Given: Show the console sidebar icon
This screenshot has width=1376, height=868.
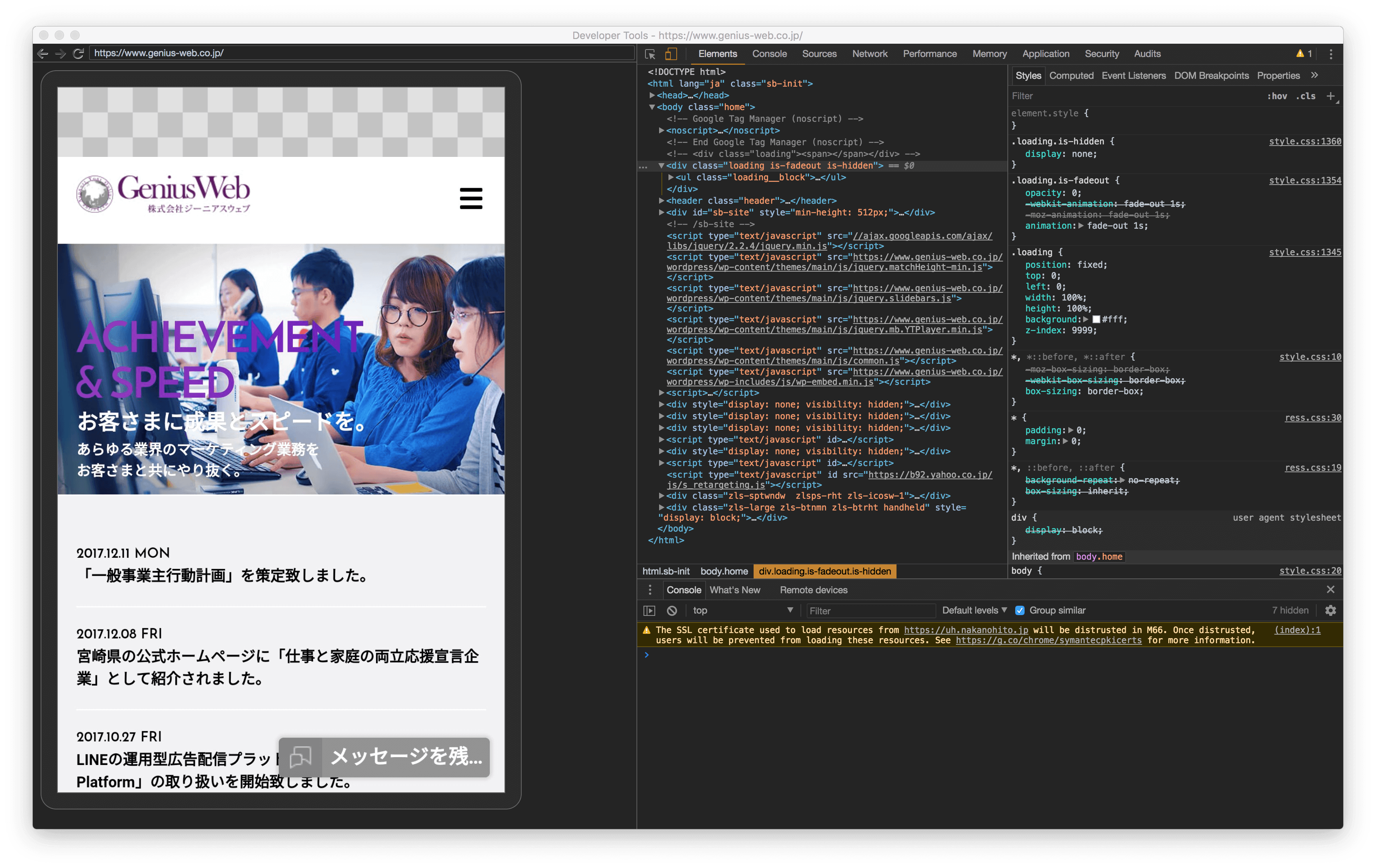Looking at the screenshot, I should [650, 610].
